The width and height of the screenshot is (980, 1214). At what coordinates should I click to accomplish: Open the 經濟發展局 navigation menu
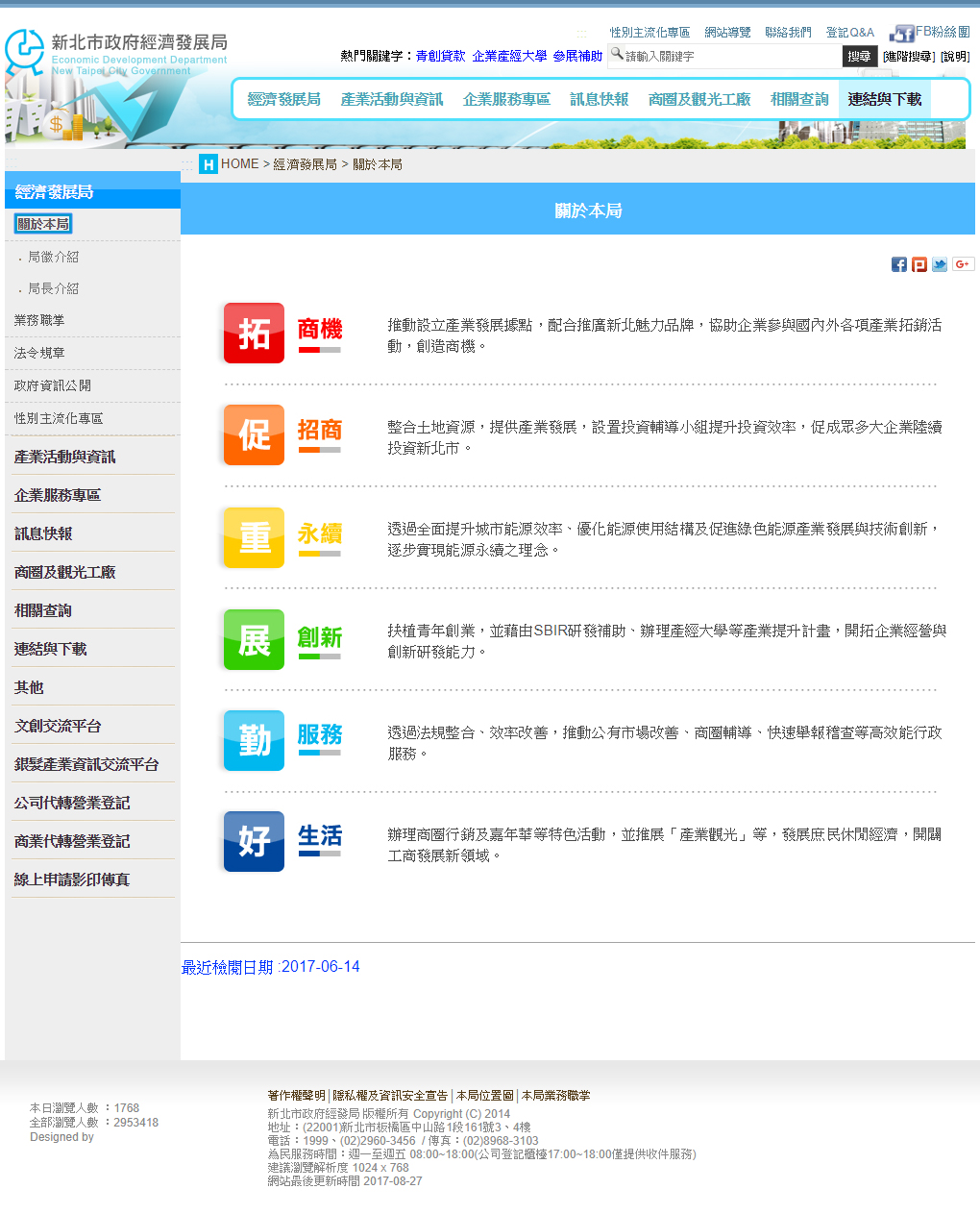(283, 99)
